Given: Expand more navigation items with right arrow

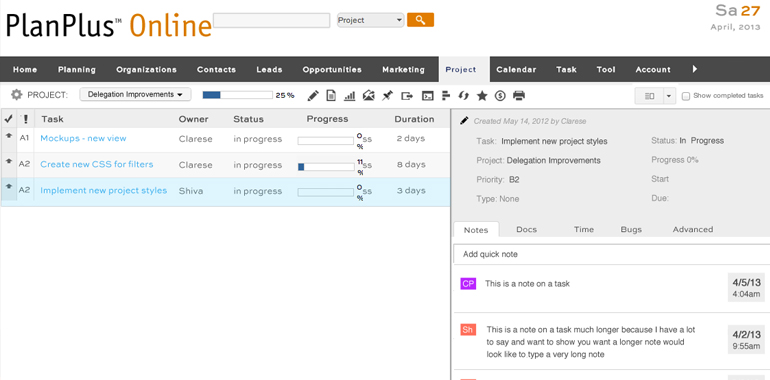Looking at the screenshot, I should click(695, 69).
